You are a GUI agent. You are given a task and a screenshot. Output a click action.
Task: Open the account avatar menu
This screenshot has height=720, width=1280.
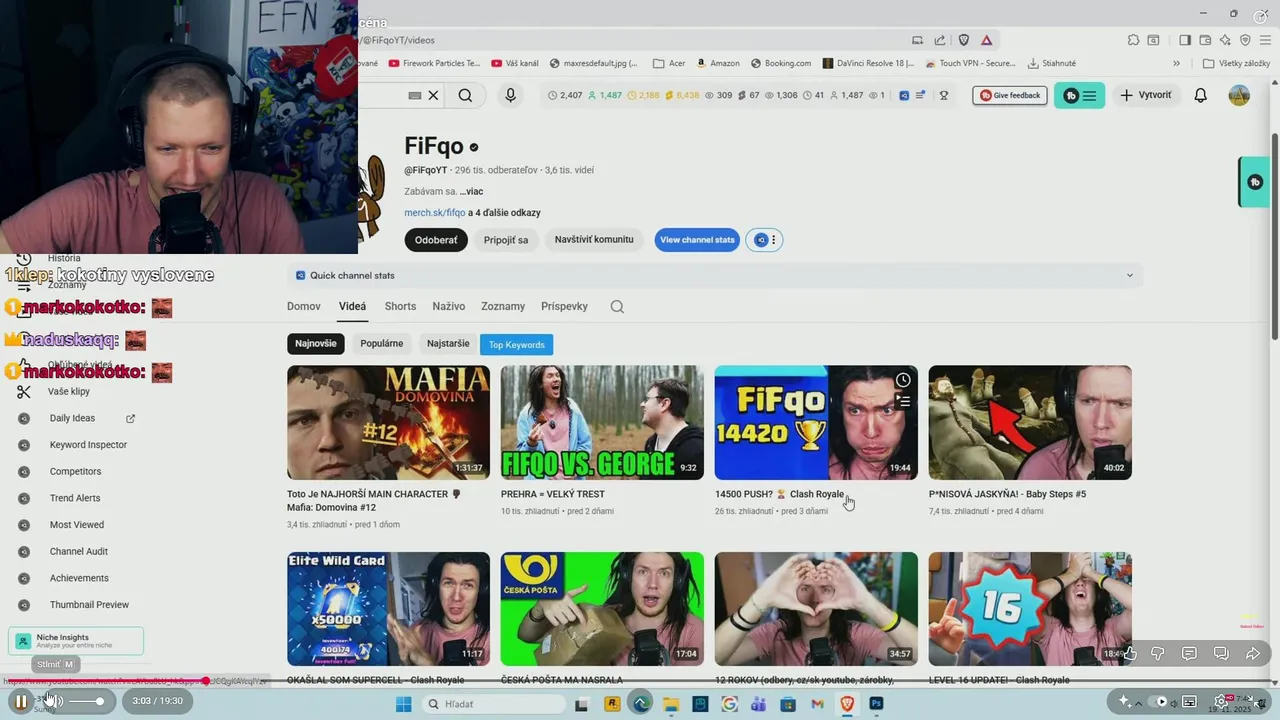1239,95
